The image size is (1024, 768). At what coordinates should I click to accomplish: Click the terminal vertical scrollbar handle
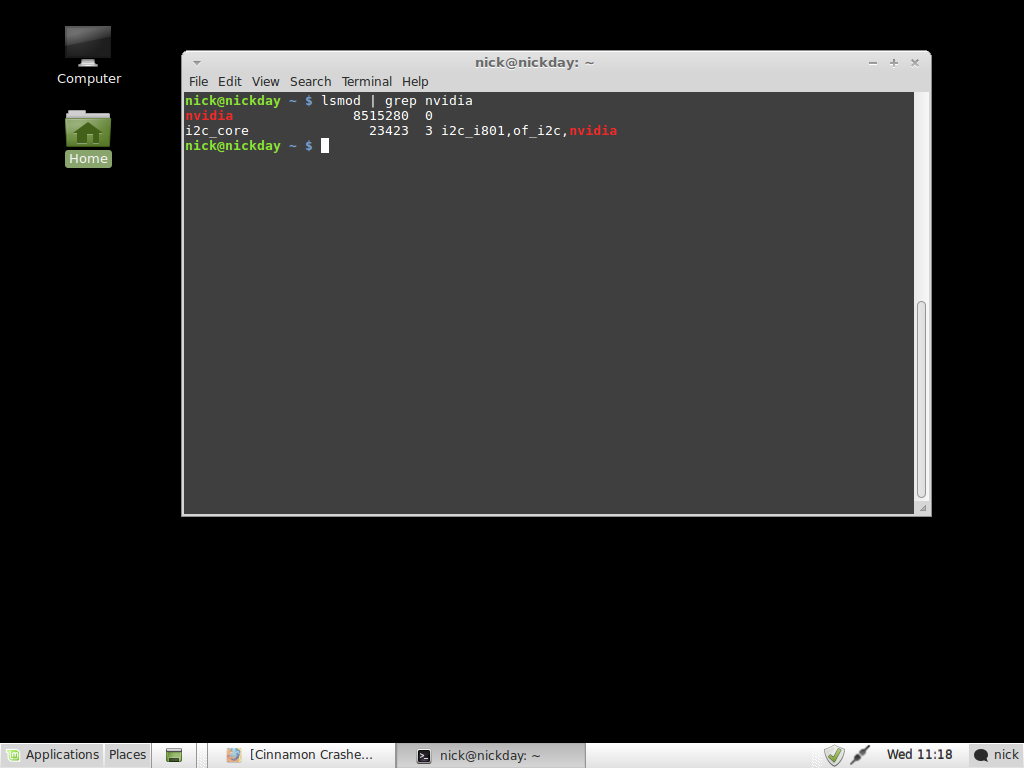coord(921,399)
